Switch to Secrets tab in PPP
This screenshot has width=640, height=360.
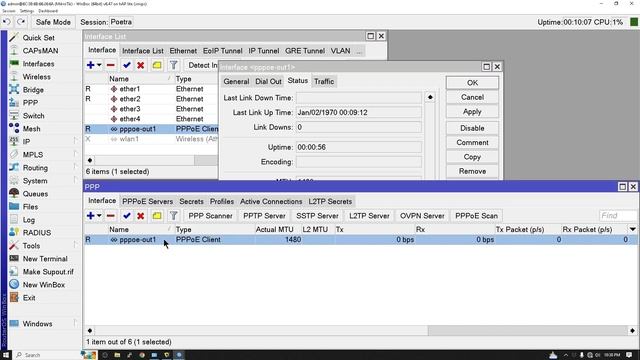(x=191, y=202)
